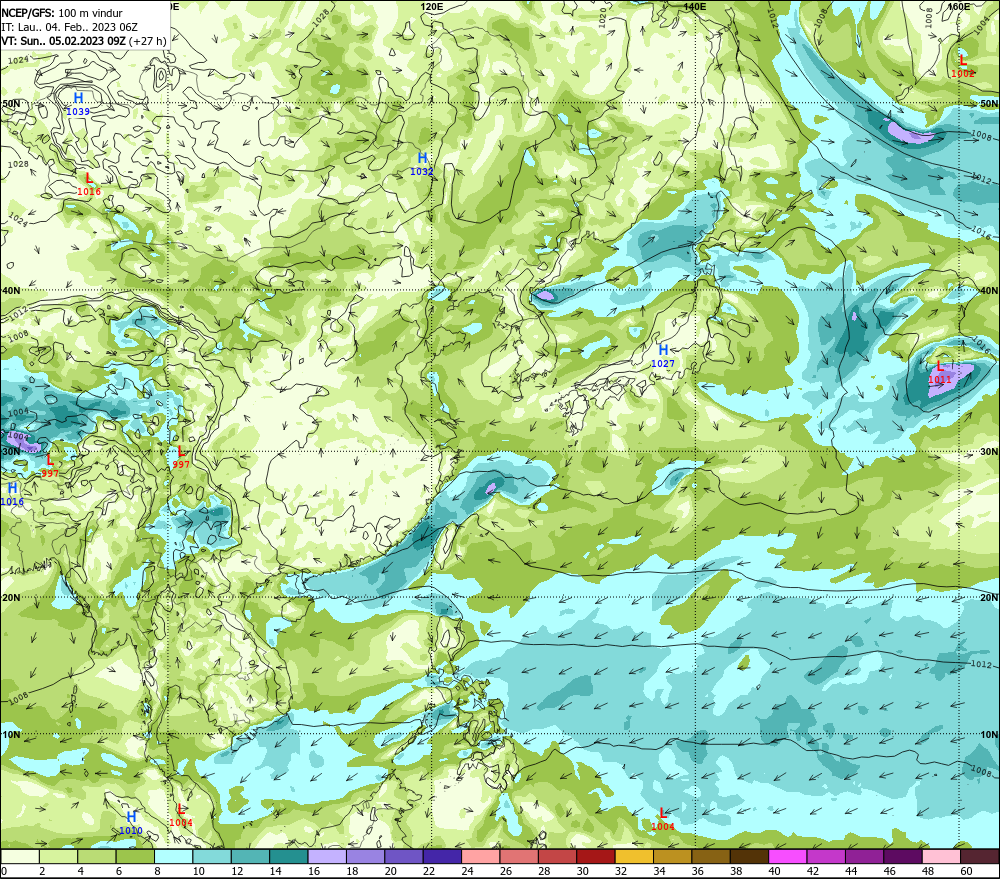Image resolution: width=1000 pixels, height=879 pixels.
Task: Pick the golden yellow 32–34 legend swatch
Action: pos(634,856)
